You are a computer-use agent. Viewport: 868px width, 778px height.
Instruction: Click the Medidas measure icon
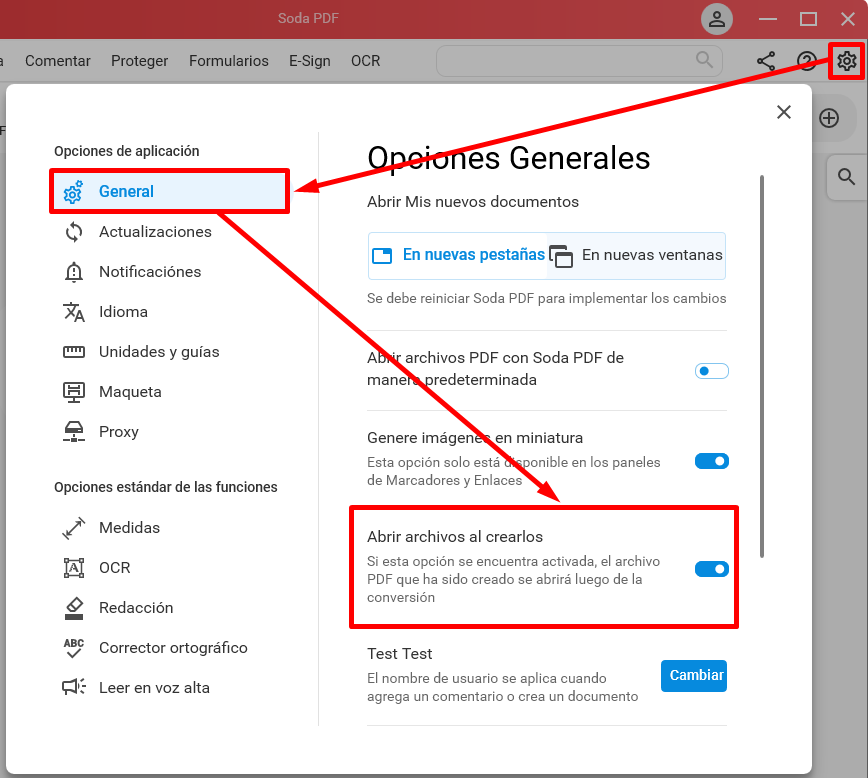click(x=74, y=528)
